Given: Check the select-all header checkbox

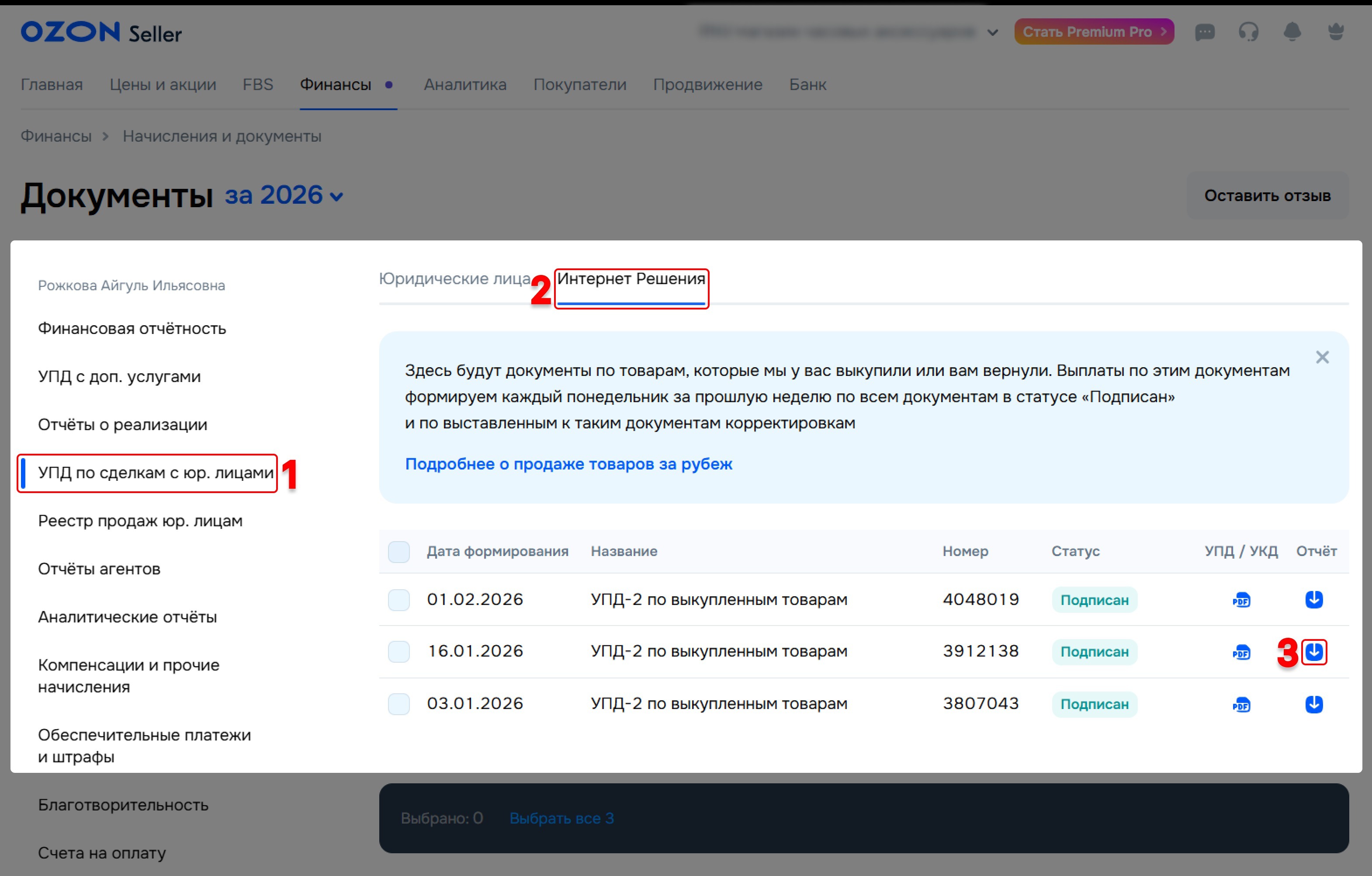Looking at the screenshot, I should (x=399, y=552).
